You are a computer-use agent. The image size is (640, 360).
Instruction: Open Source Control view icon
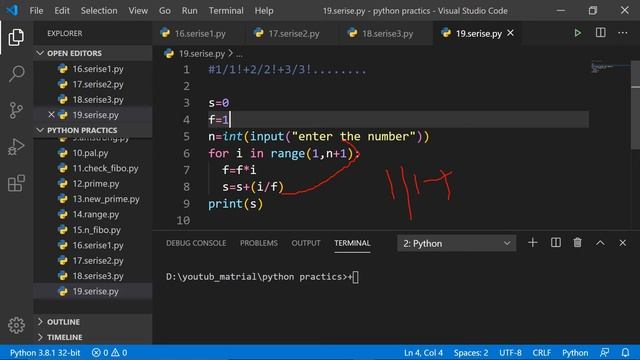point(16,110)
